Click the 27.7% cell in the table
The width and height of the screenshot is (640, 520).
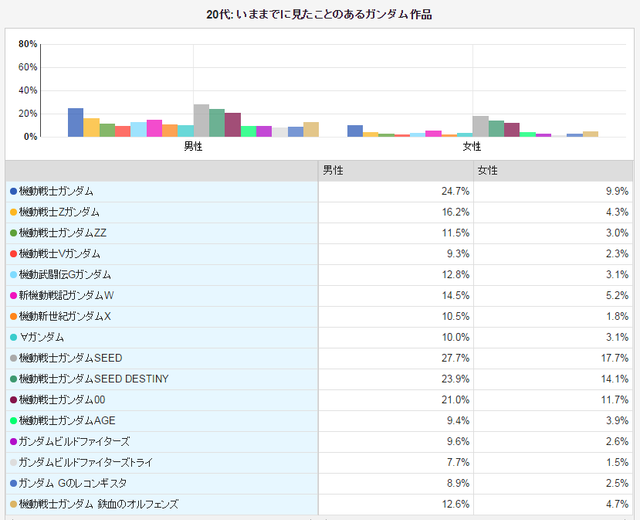tap(455, 358)
